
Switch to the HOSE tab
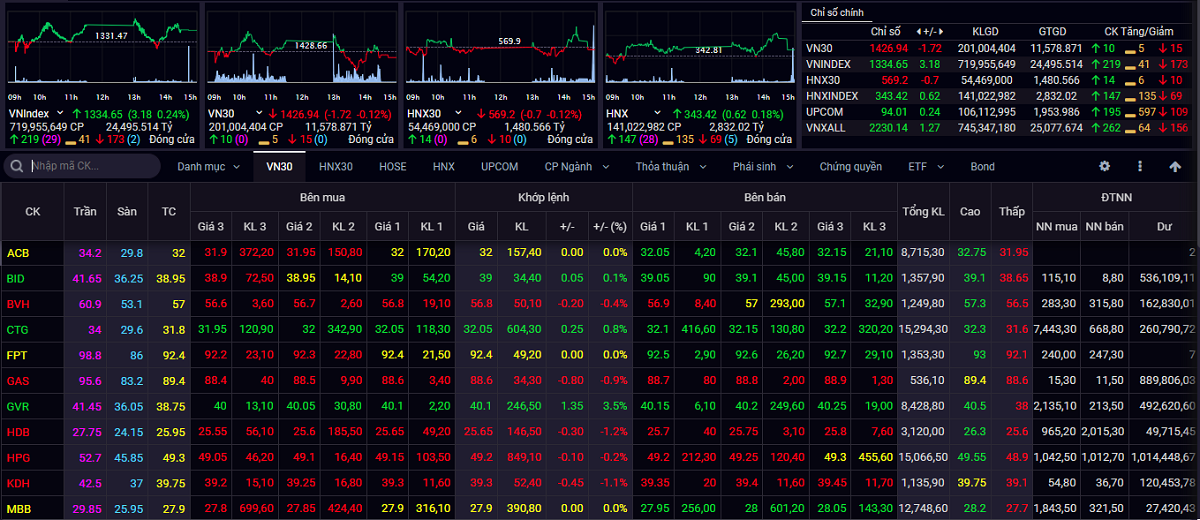pyautogui.click(x=392, y=166)
